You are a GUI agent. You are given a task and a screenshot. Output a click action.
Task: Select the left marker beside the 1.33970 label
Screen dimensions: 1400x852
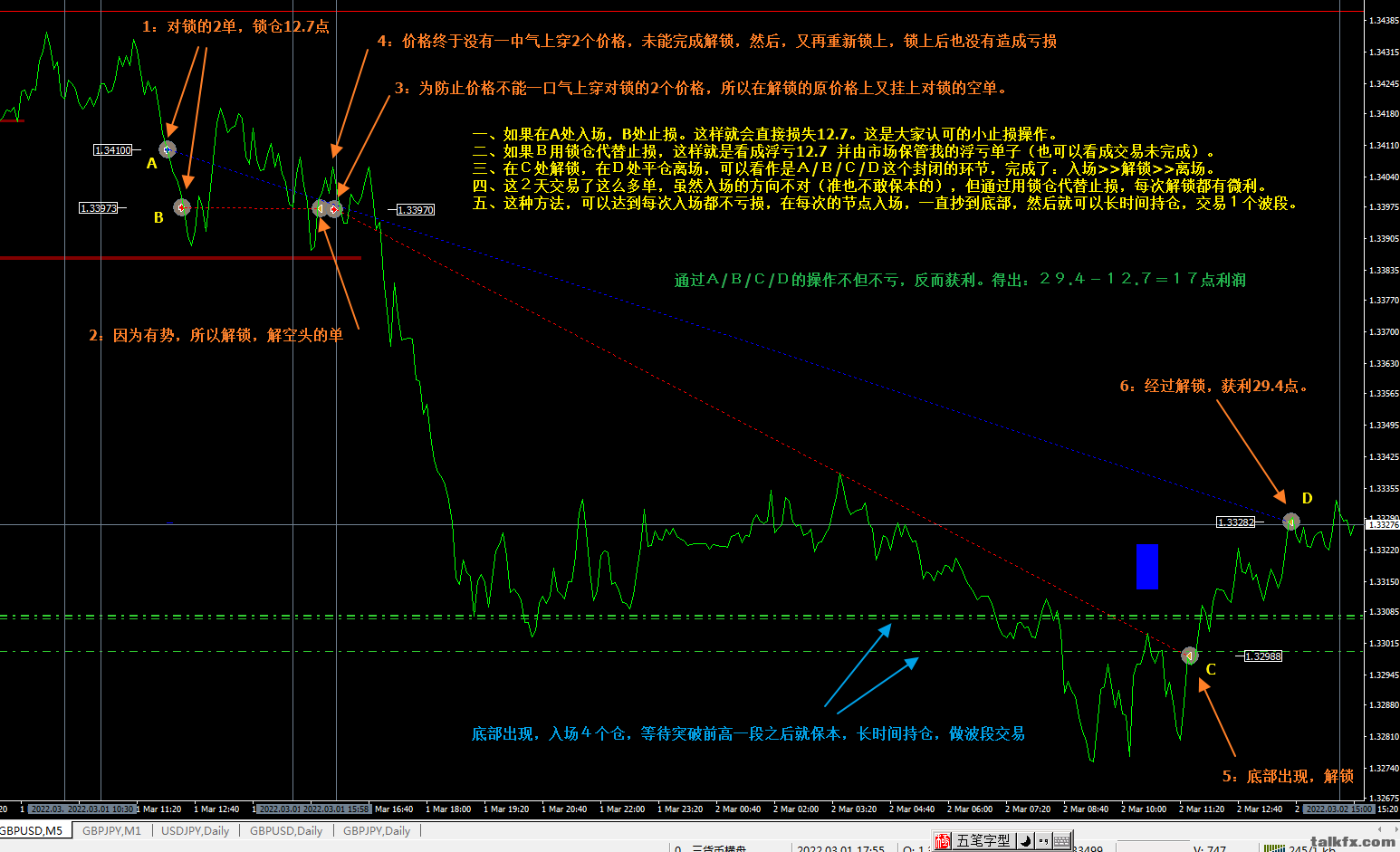(320, 208)
